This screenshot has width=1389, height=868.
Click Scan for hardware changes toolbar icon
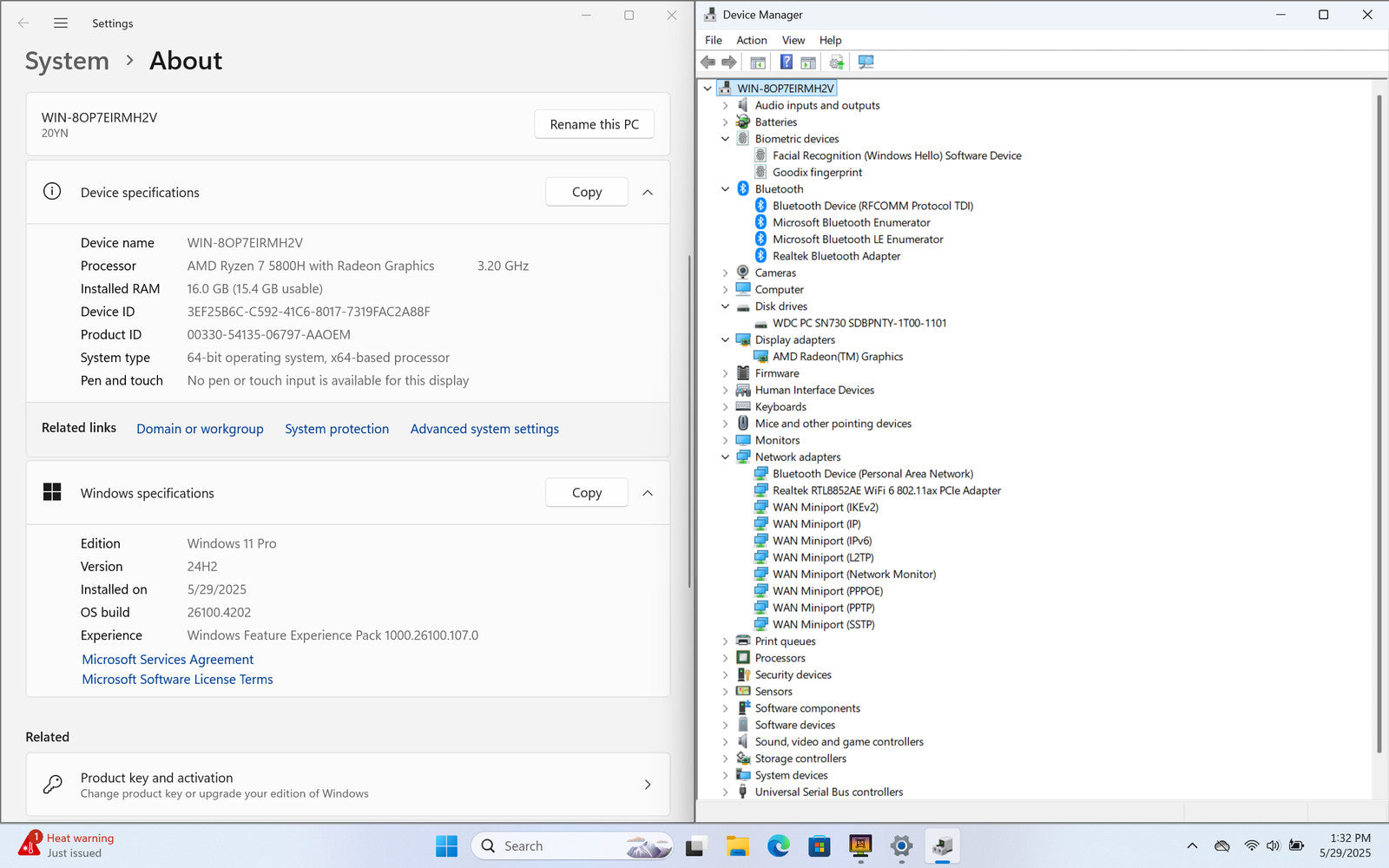(866, 62)
